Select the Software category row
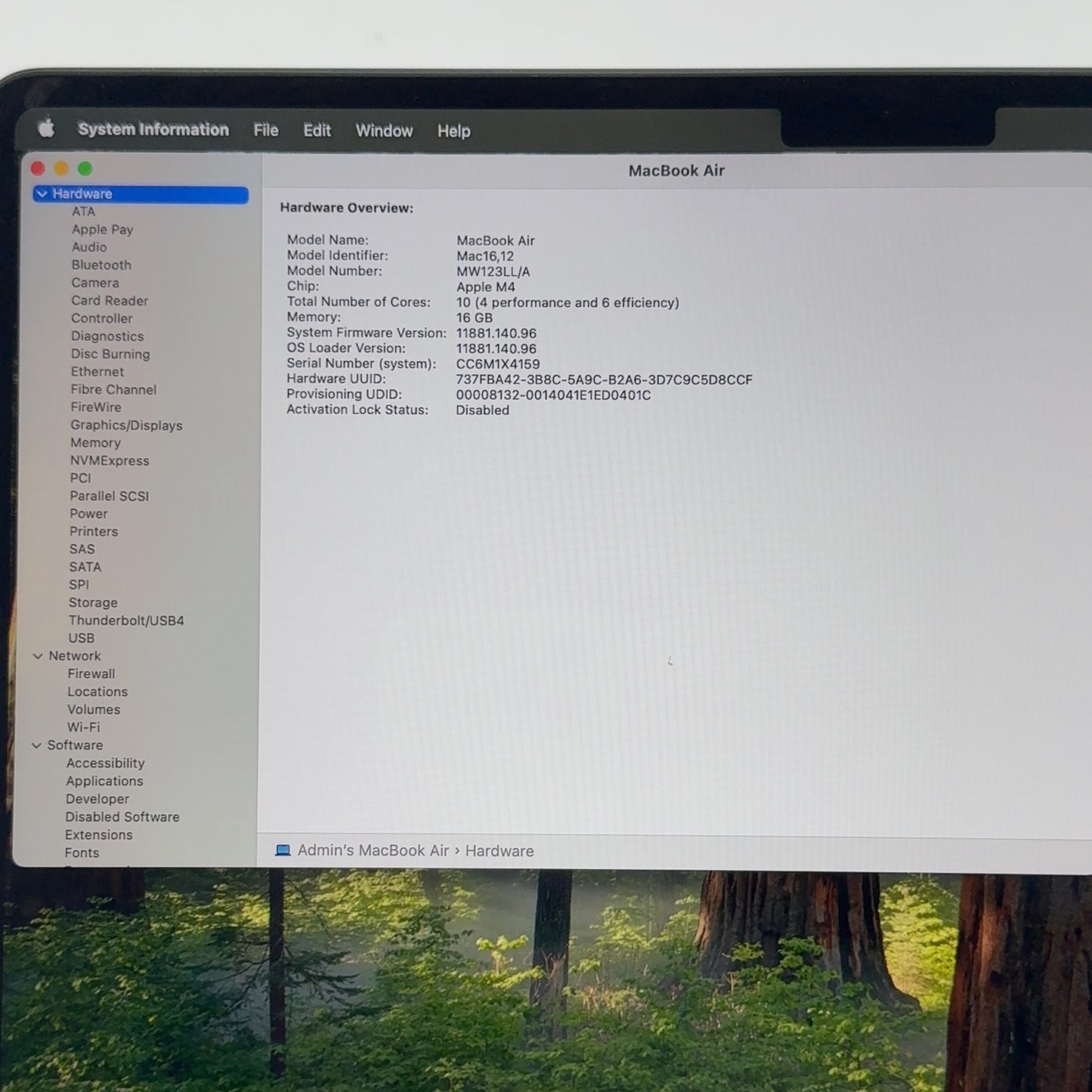Image resolution: width=1092 pixels, height=1092 pixels. pyautogui.click(x=75, y=745)
